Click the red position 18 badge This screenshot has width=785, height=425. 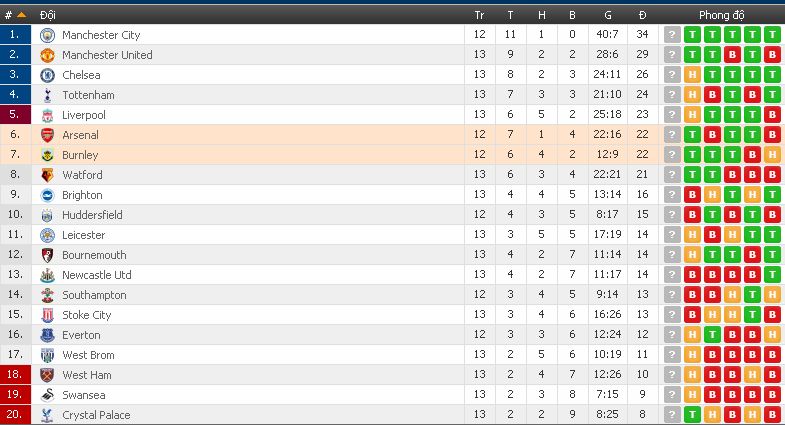click(14, 375)
